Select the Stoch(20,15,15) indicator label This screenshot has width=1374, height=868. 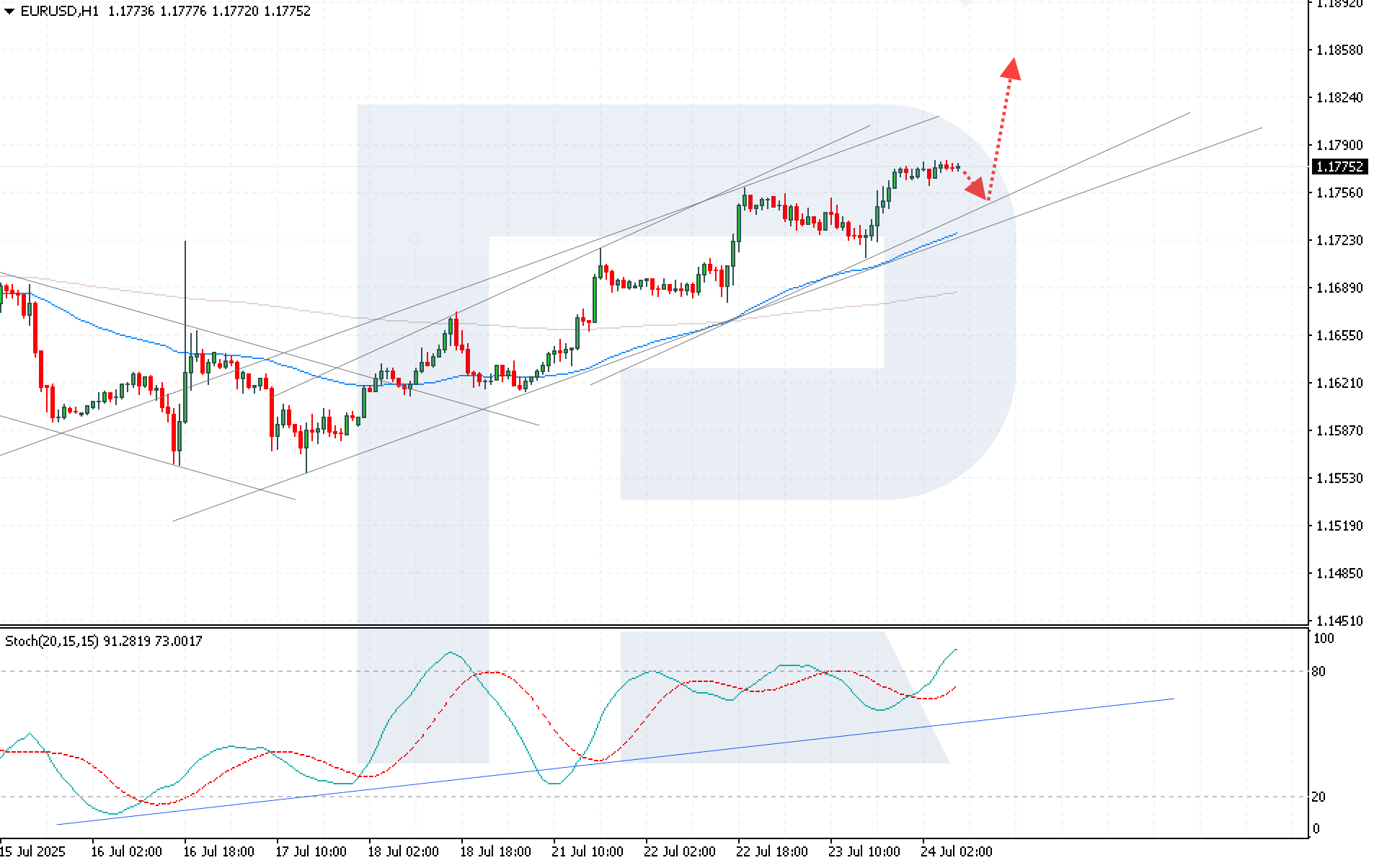click(52, 641)
